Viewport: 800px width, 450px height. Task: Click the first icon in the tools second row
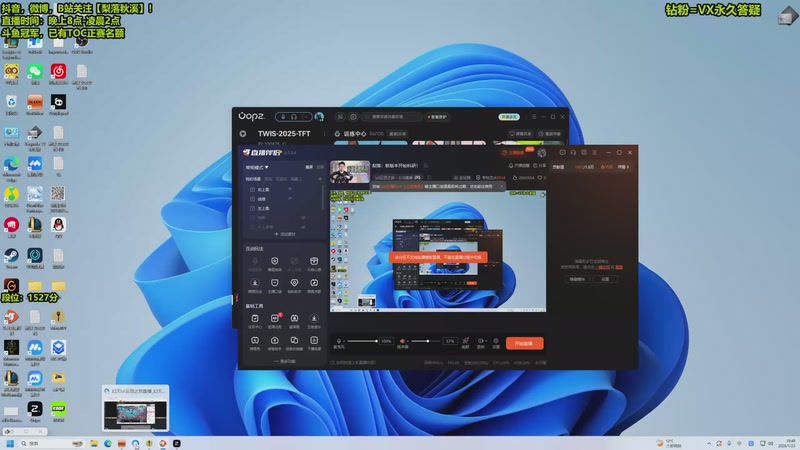[255, 340]
